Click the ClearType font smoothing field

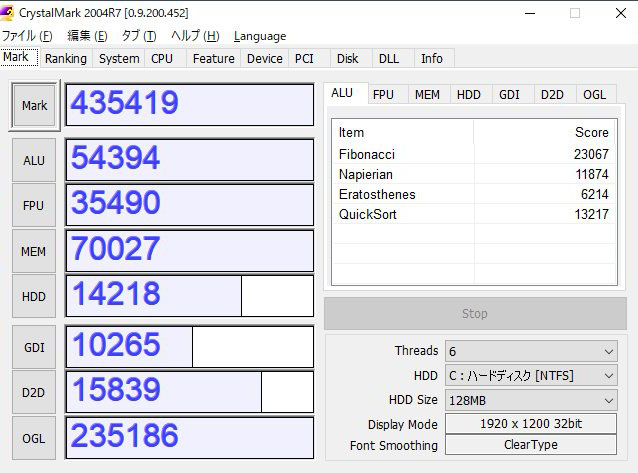coord(531,445)
